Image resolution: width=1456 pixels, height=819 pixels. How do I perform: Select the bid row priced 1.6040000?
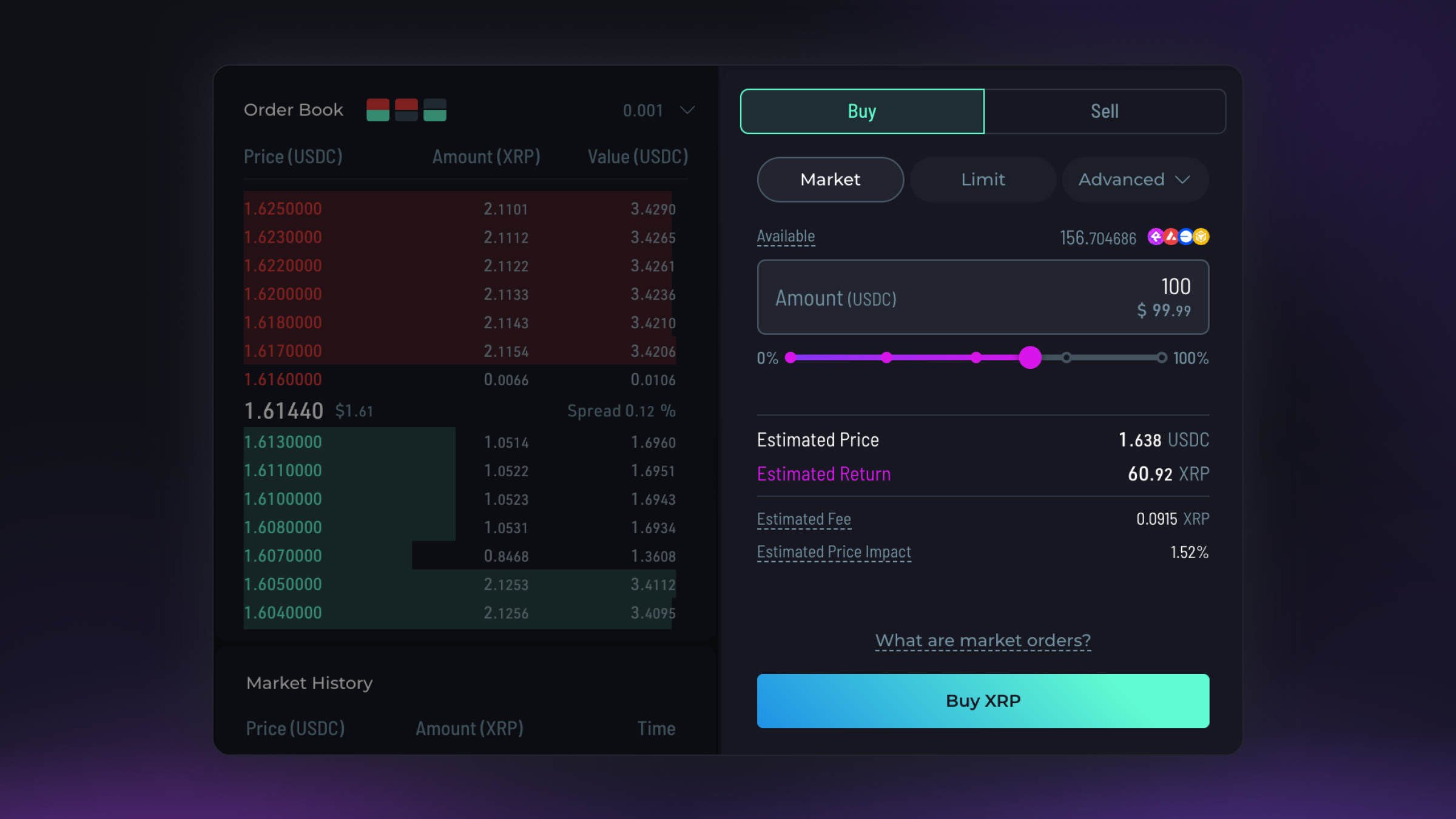click(460, 613)
